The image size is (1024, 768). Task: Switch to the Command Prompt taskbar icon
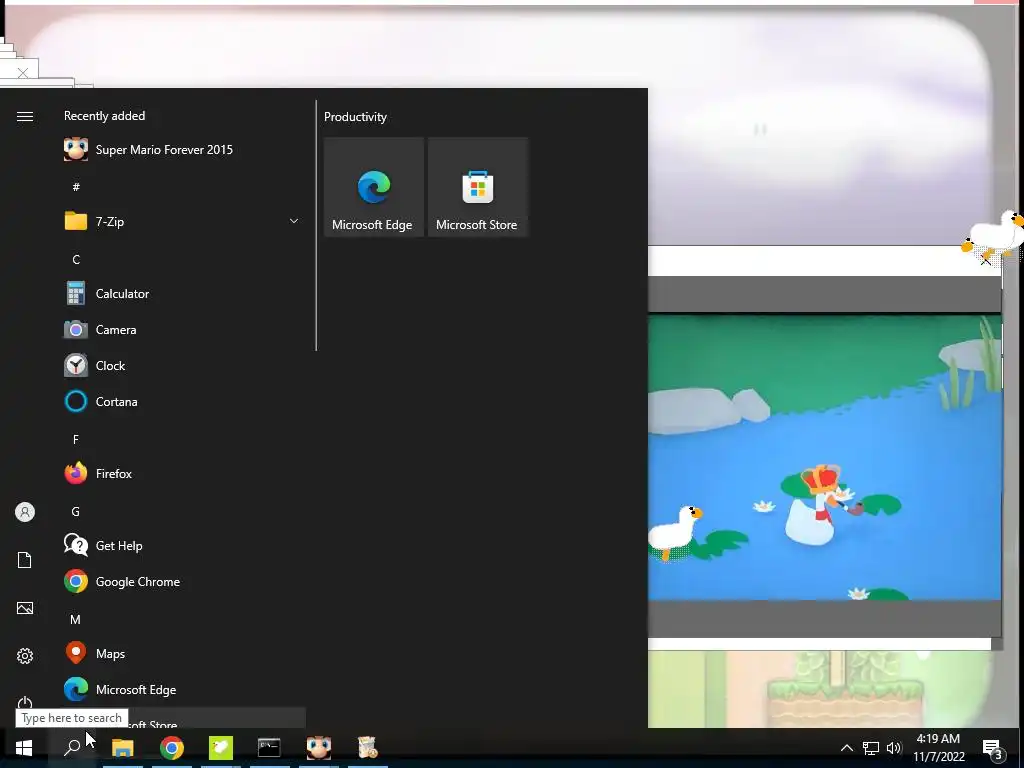point(269,748)
